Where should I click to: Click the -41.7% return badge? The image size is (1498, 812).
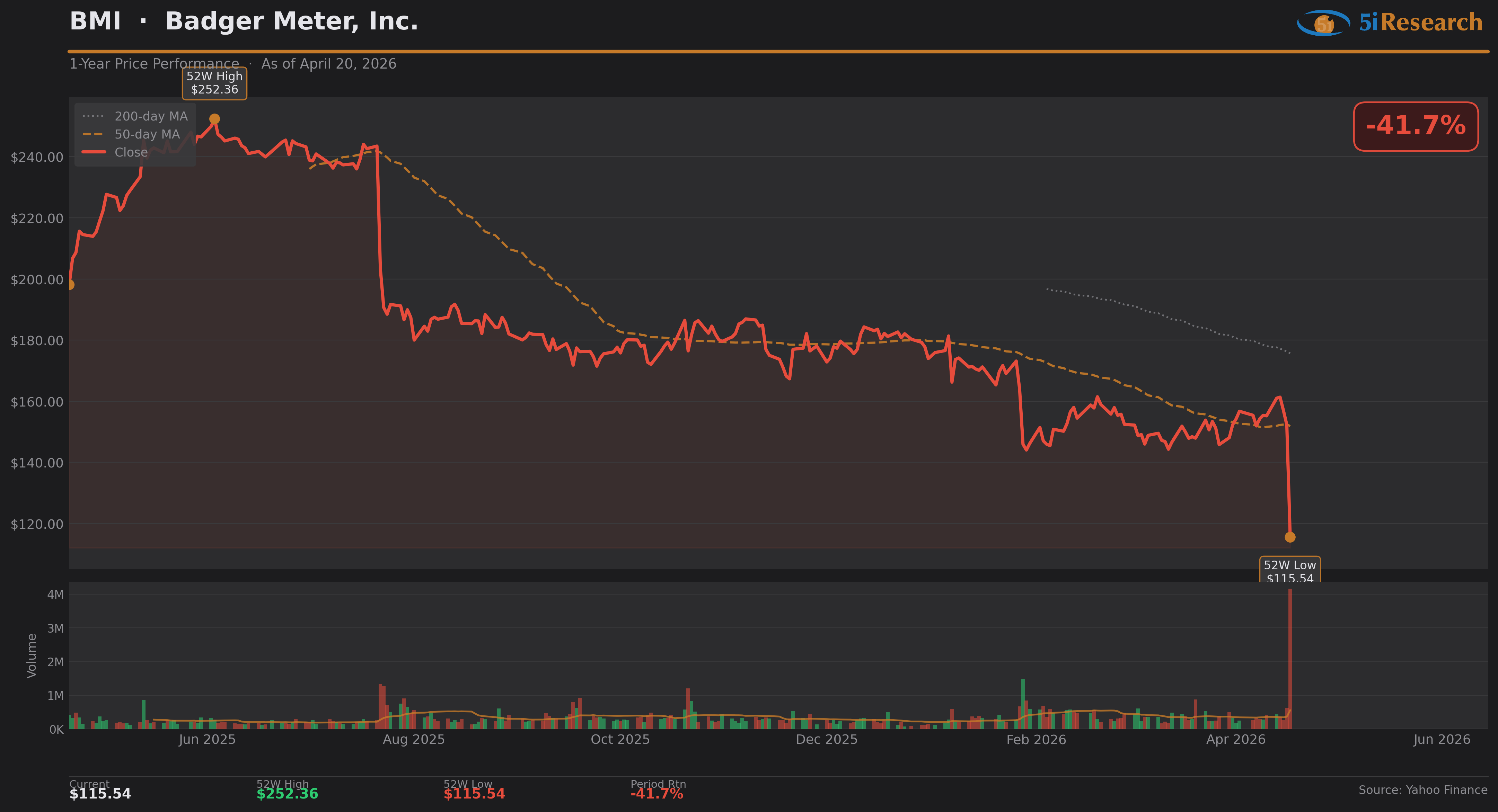tap(1416, 126)
